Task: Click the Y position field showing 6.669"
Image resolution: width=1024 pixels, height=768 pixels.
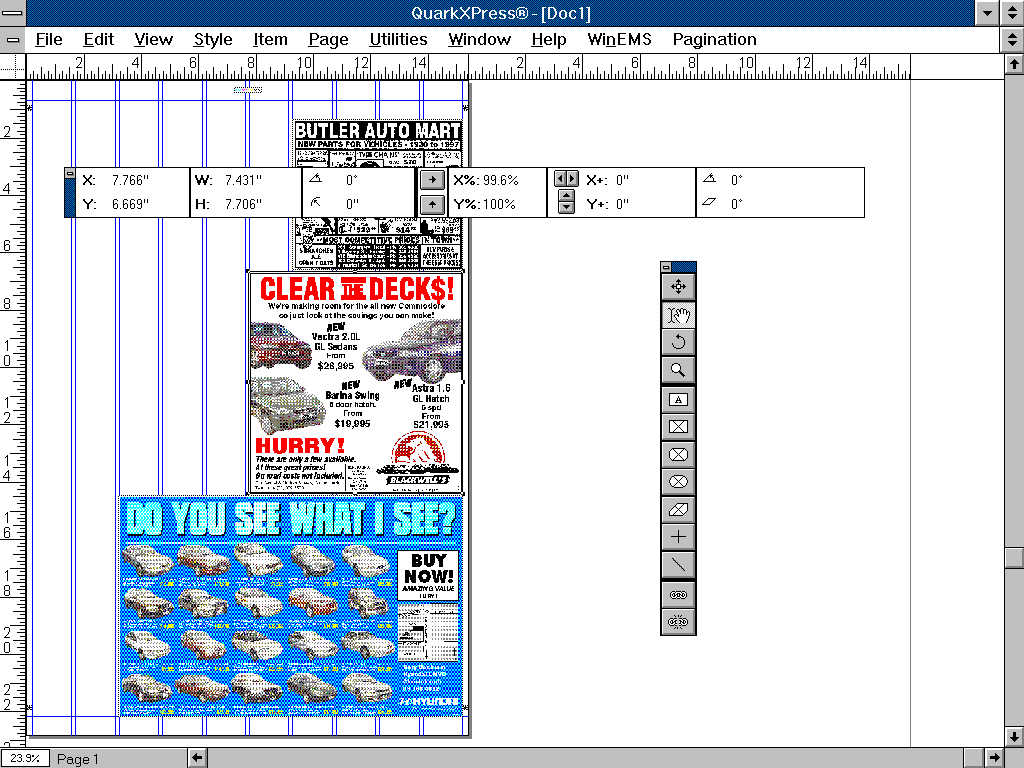Action: 130,204
